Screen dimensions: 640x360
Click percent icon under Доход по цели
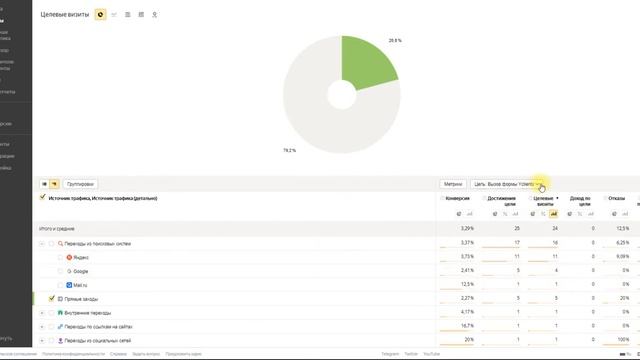click(x=580, y=214)
